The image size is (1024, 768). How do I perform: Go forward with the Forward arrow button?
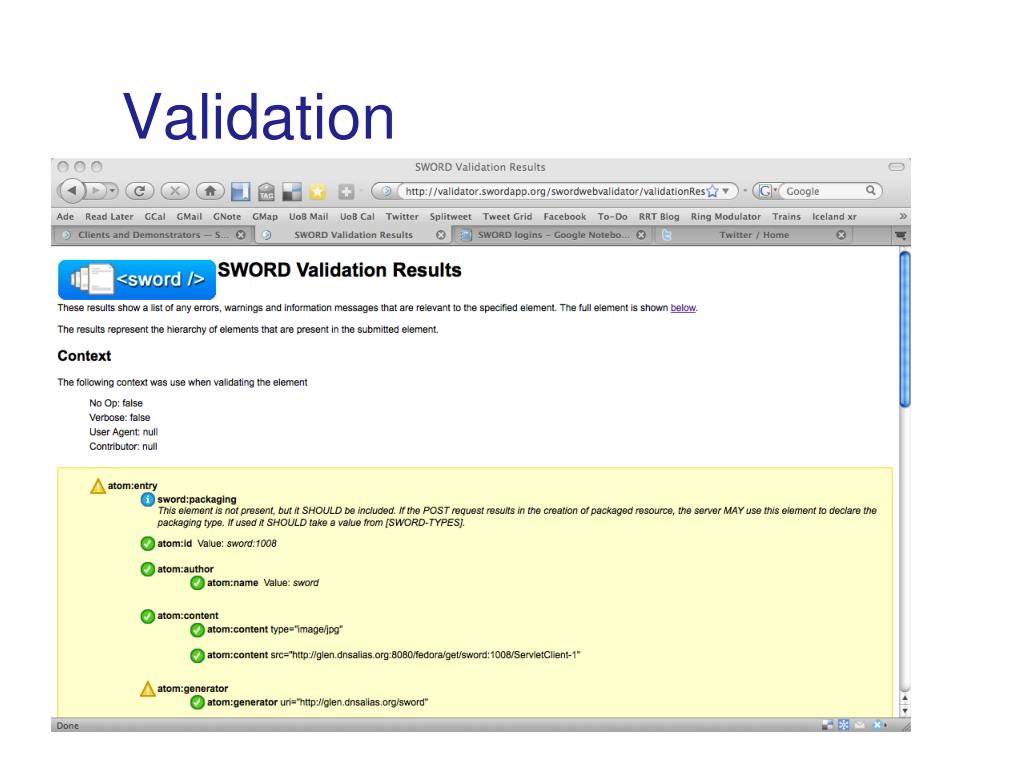(96, 191)
